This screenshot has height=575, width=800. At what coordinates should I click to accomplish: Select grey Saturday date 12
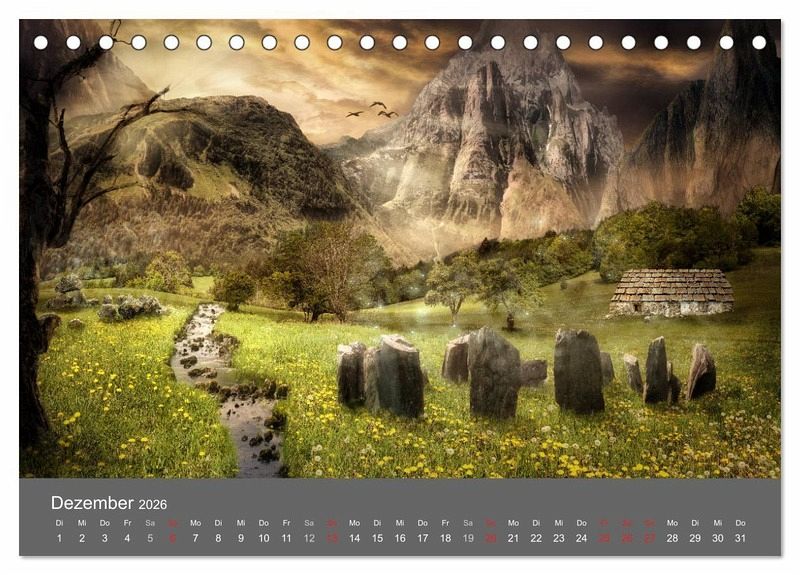point(309,538)
